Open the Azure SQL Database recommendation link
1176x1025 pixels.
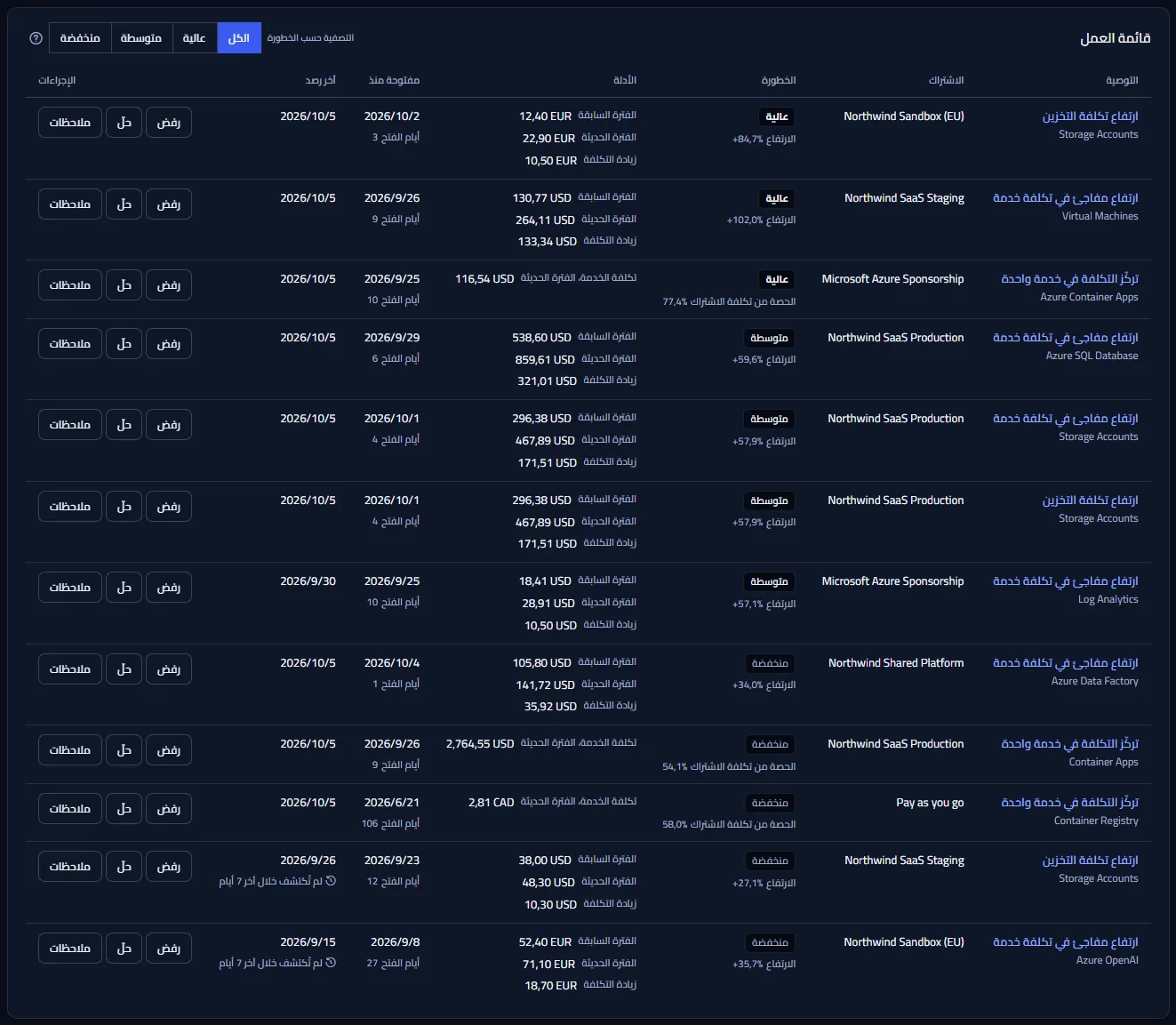coord(1065,338)
